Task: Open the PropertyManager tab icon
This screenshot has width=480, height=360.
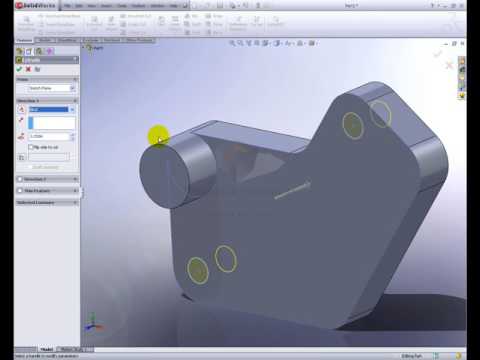Action: [29, 51]
